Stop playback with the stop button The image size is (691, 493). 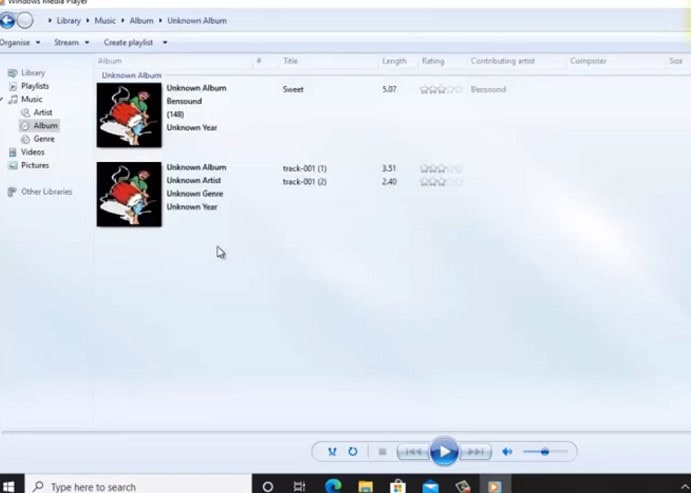tap(383, 452)
